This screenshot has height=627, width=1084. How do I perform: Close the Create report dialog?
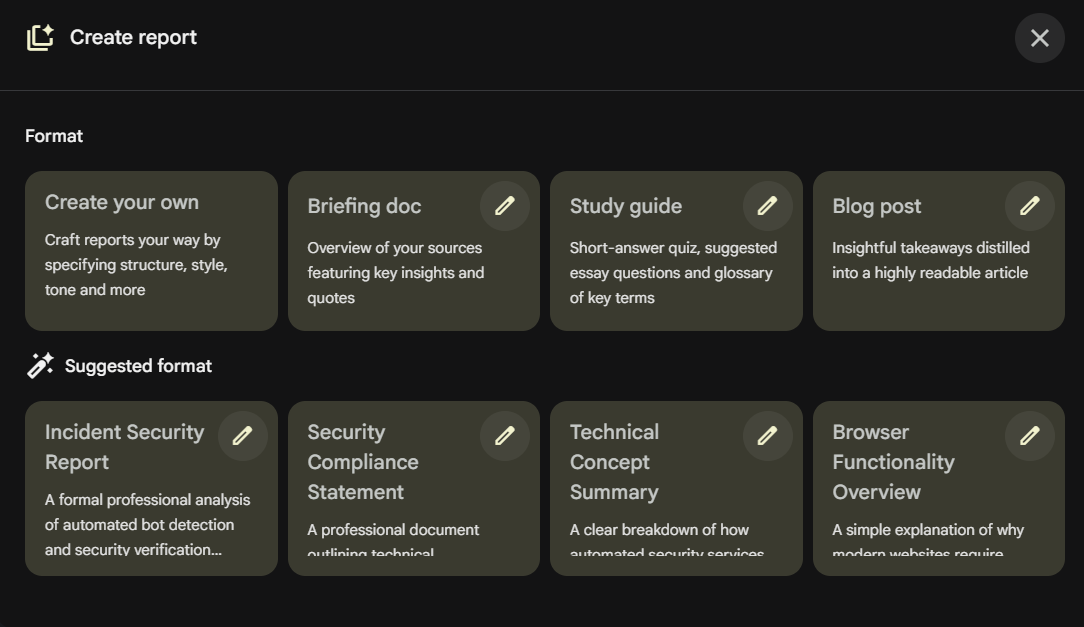coord(1040,38)
